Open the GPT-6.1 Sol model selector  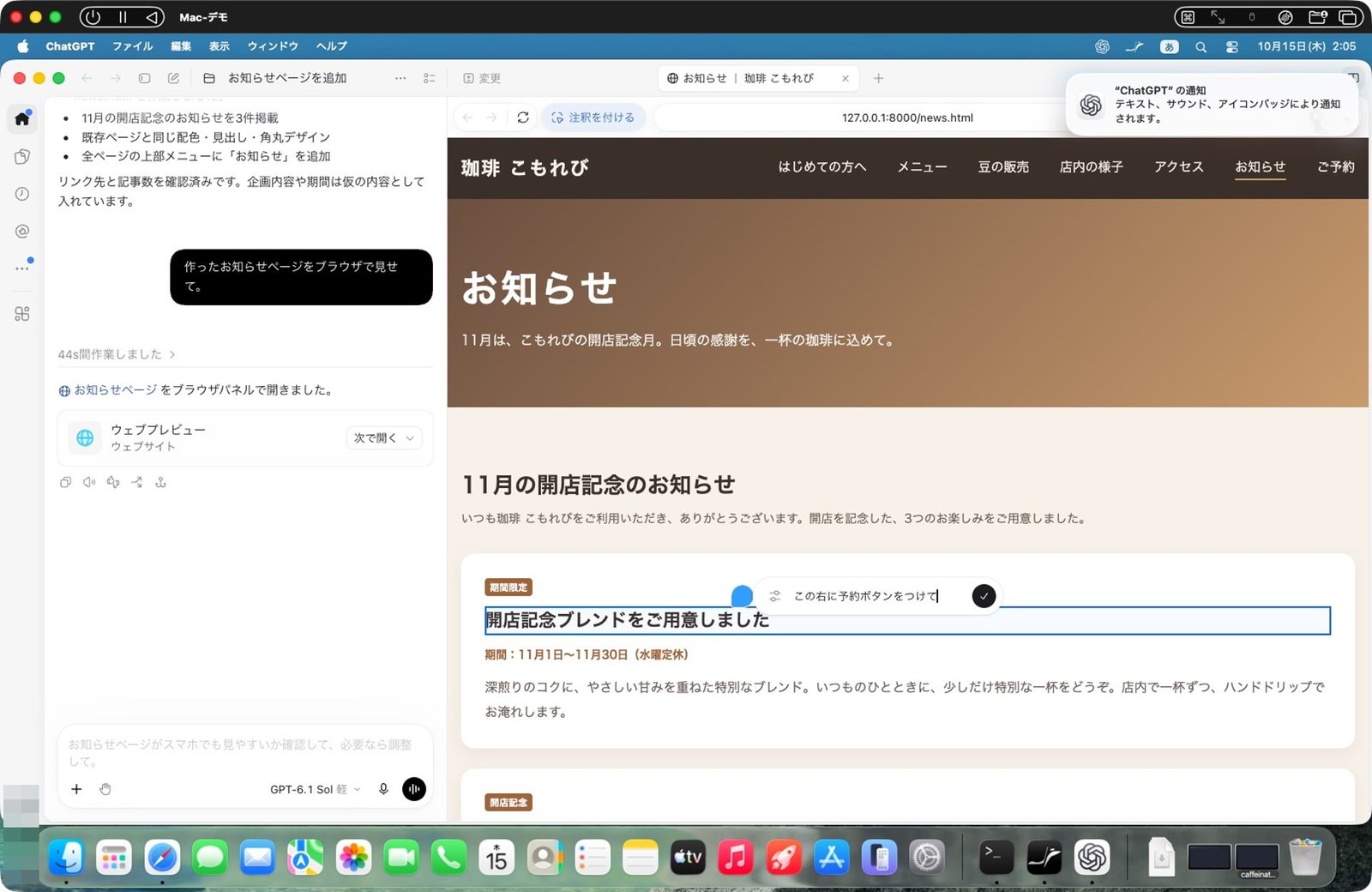315,789
